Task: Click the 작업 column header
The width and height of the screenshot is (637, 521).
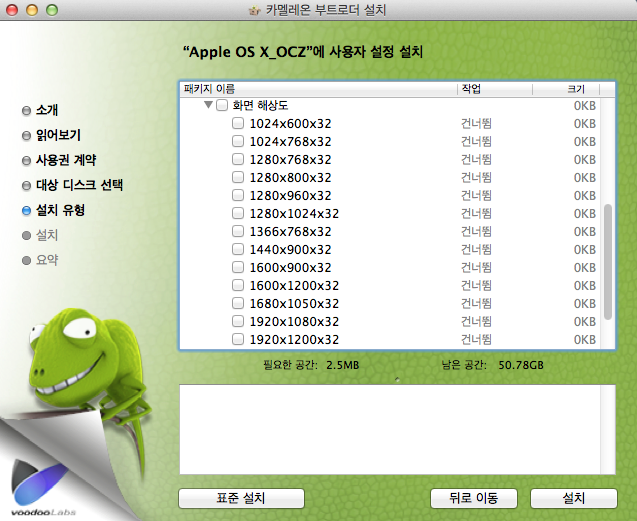Action: coord(495,89)
